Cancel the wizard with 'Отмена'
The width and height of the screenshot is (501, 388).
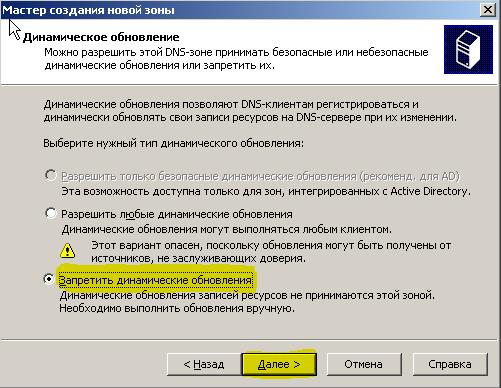click(x=364, y=364)
